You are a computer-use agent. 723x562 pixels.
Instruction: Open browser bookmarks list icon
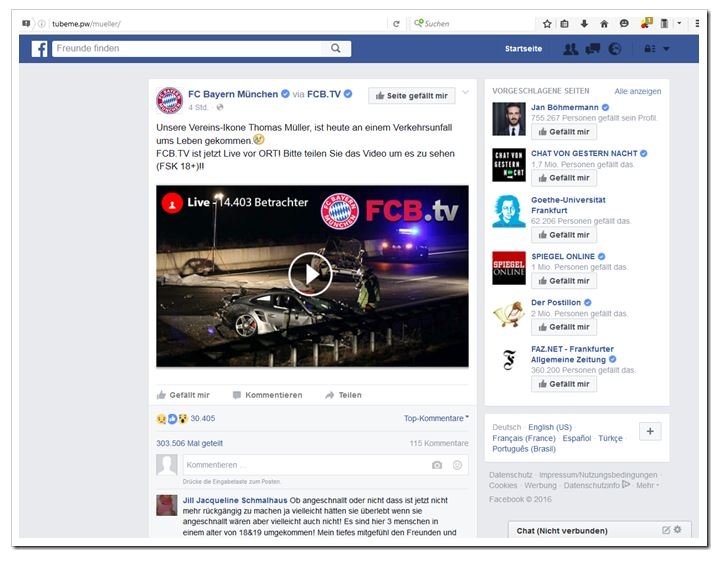click(x=564, y=24)
